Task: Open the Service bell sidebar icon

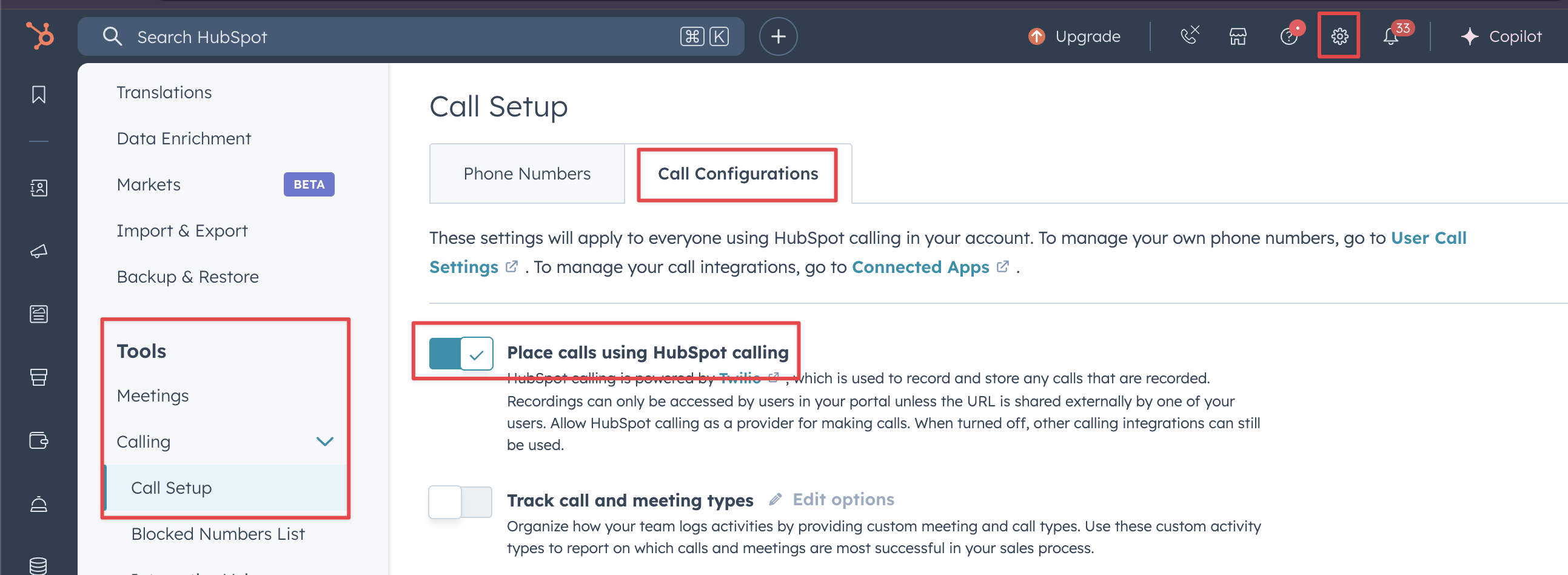Action: tap(39, 504)
